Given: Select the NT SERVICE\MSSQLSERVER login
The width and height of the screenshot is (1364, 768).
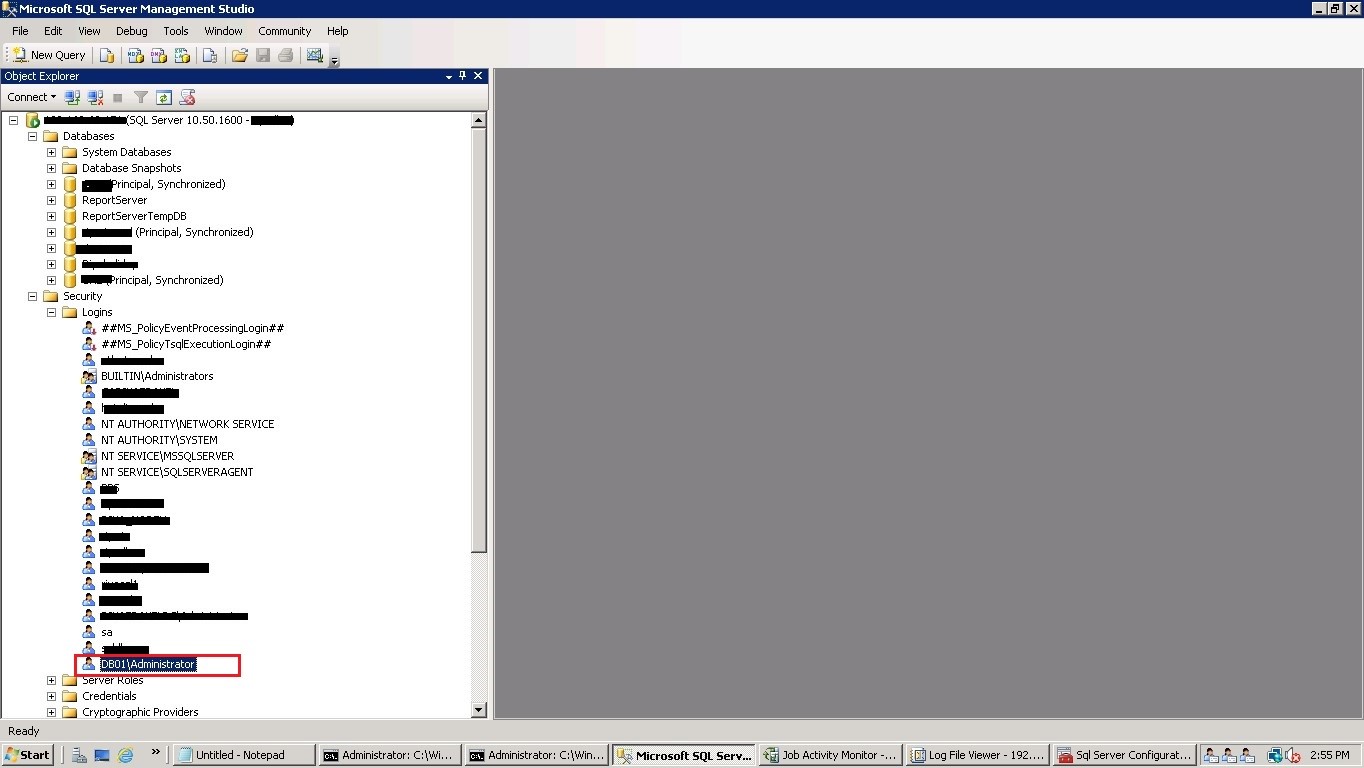Looking at the screenshot, I should coord(167,456).
